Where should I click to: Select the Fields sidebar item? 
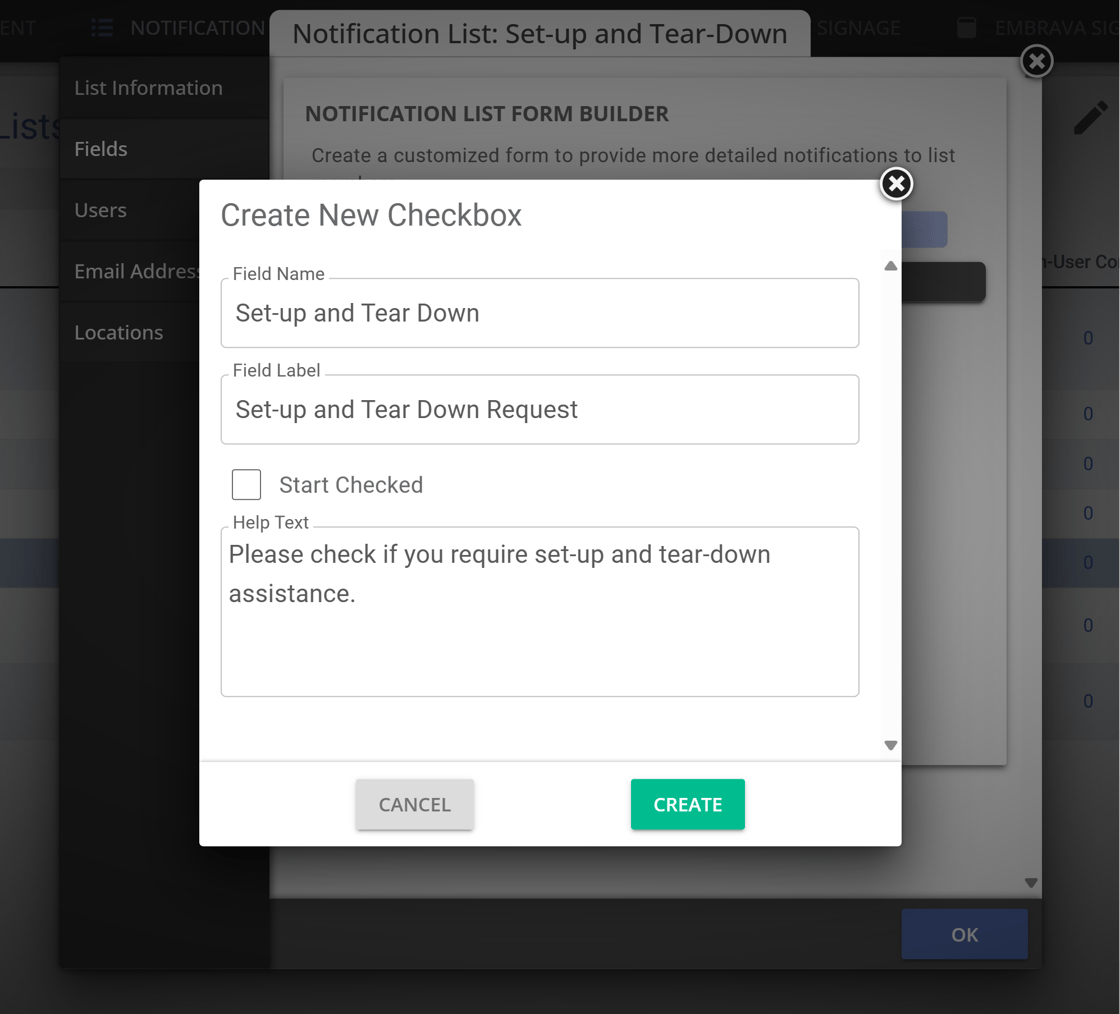pos(101,149)
